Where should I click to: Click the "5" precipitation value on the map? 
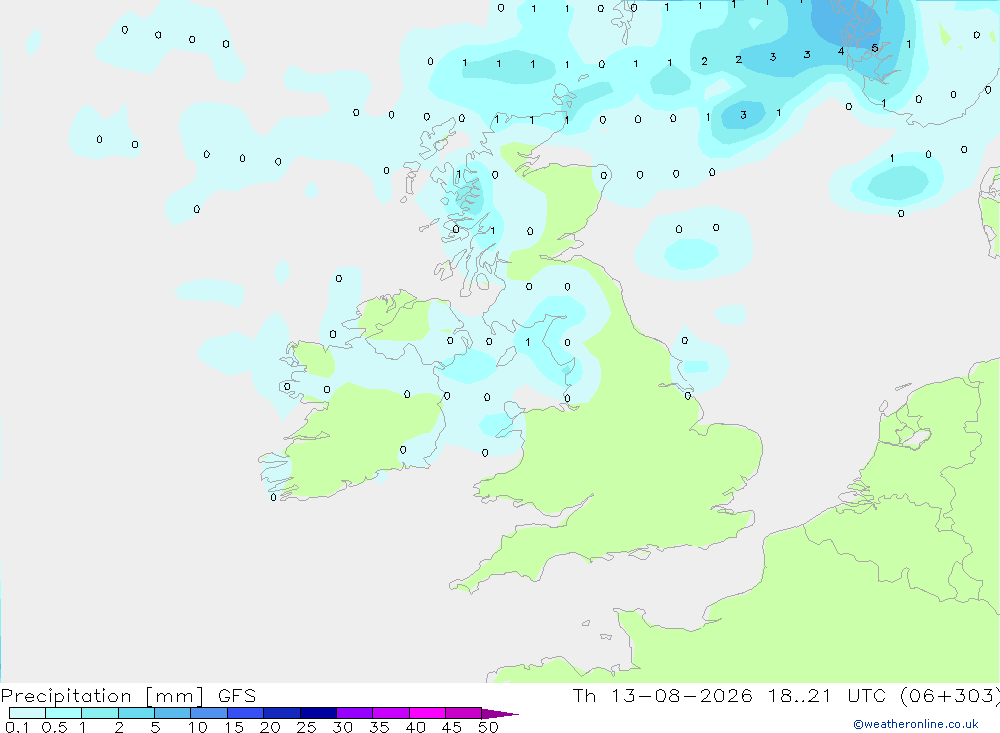pos(875,48)
